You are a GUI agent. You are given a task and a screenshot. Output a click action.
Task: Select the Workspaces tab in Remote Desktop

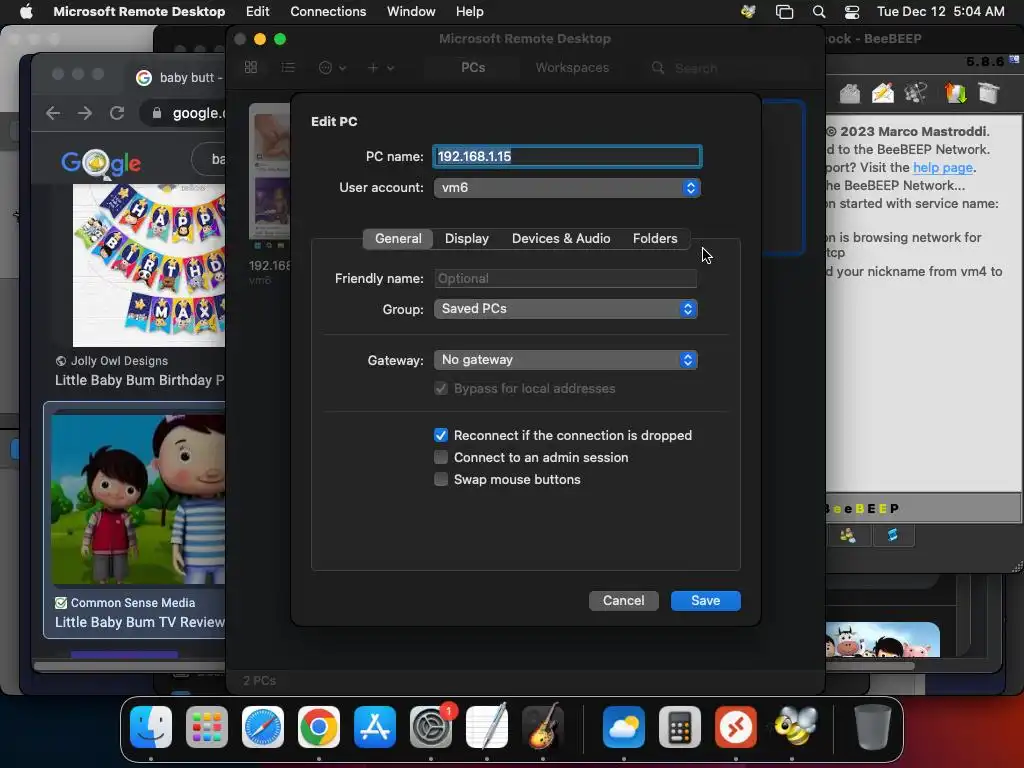pos(572,67)
